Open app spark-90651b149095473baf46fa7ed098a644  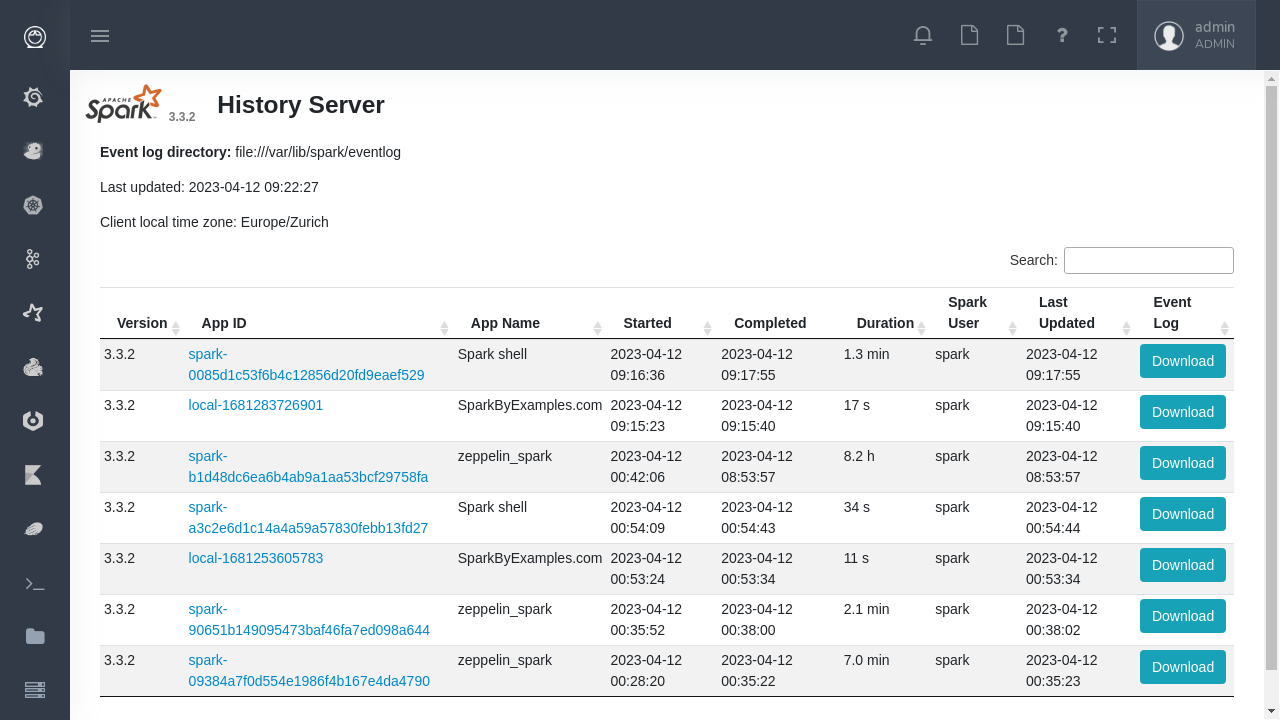[309, 620]
